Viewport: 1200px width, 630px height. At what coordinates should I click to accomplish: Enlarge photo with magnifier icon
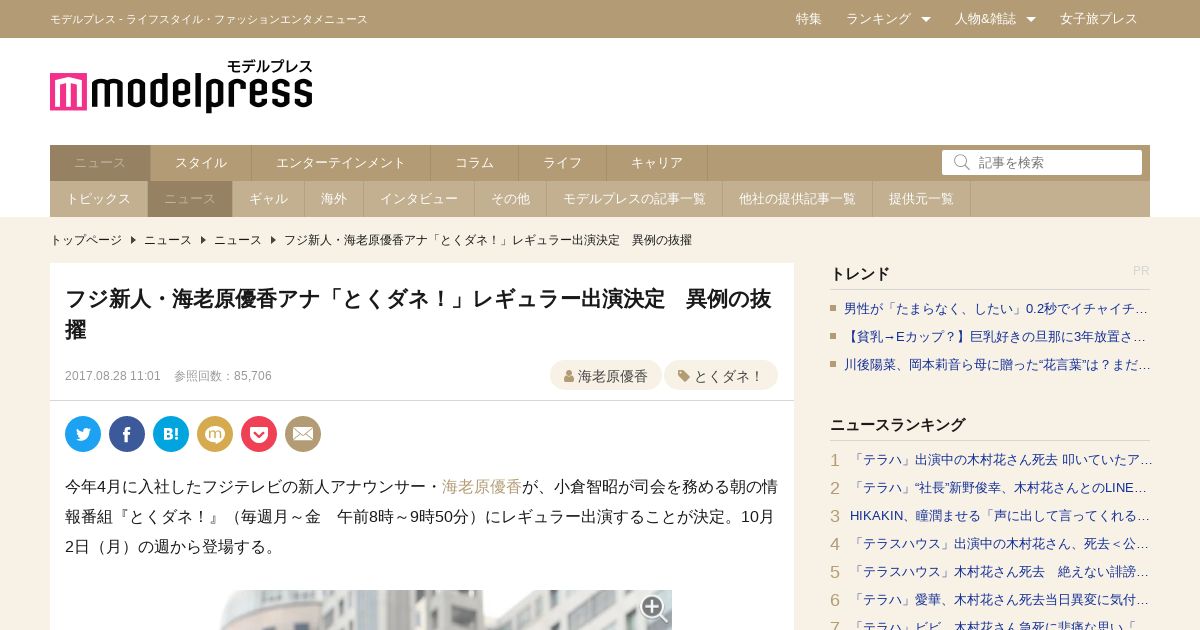tap(654, 607)
